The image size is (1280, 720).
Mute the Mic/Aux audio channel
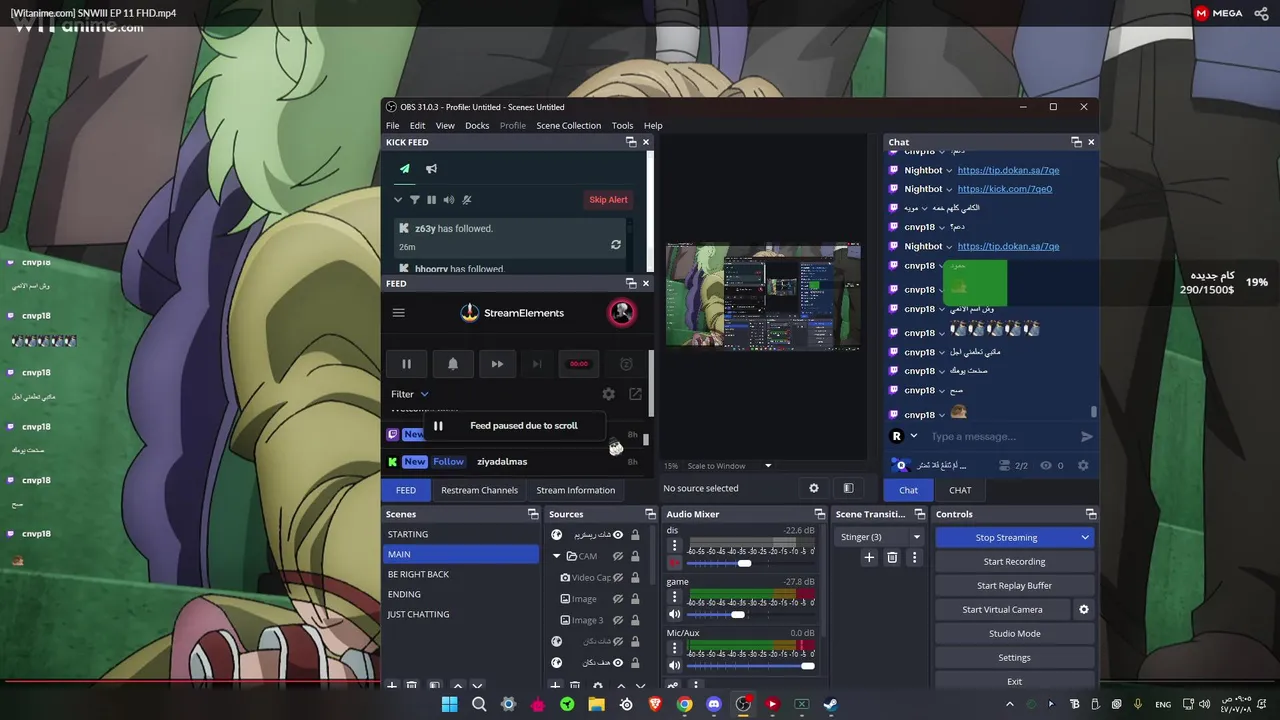tap(674, 665)
